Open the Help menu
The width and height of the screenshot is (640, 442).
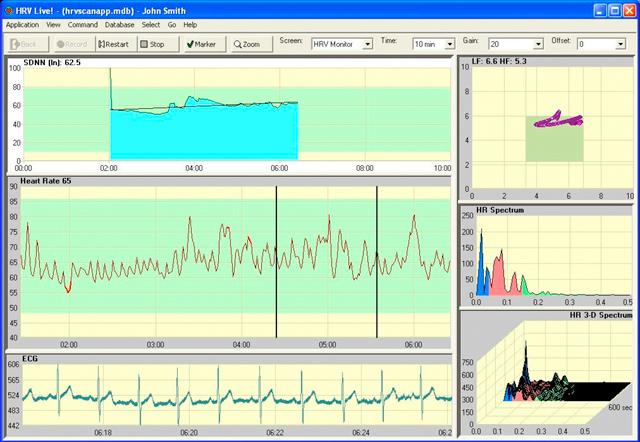coord(190,23)
